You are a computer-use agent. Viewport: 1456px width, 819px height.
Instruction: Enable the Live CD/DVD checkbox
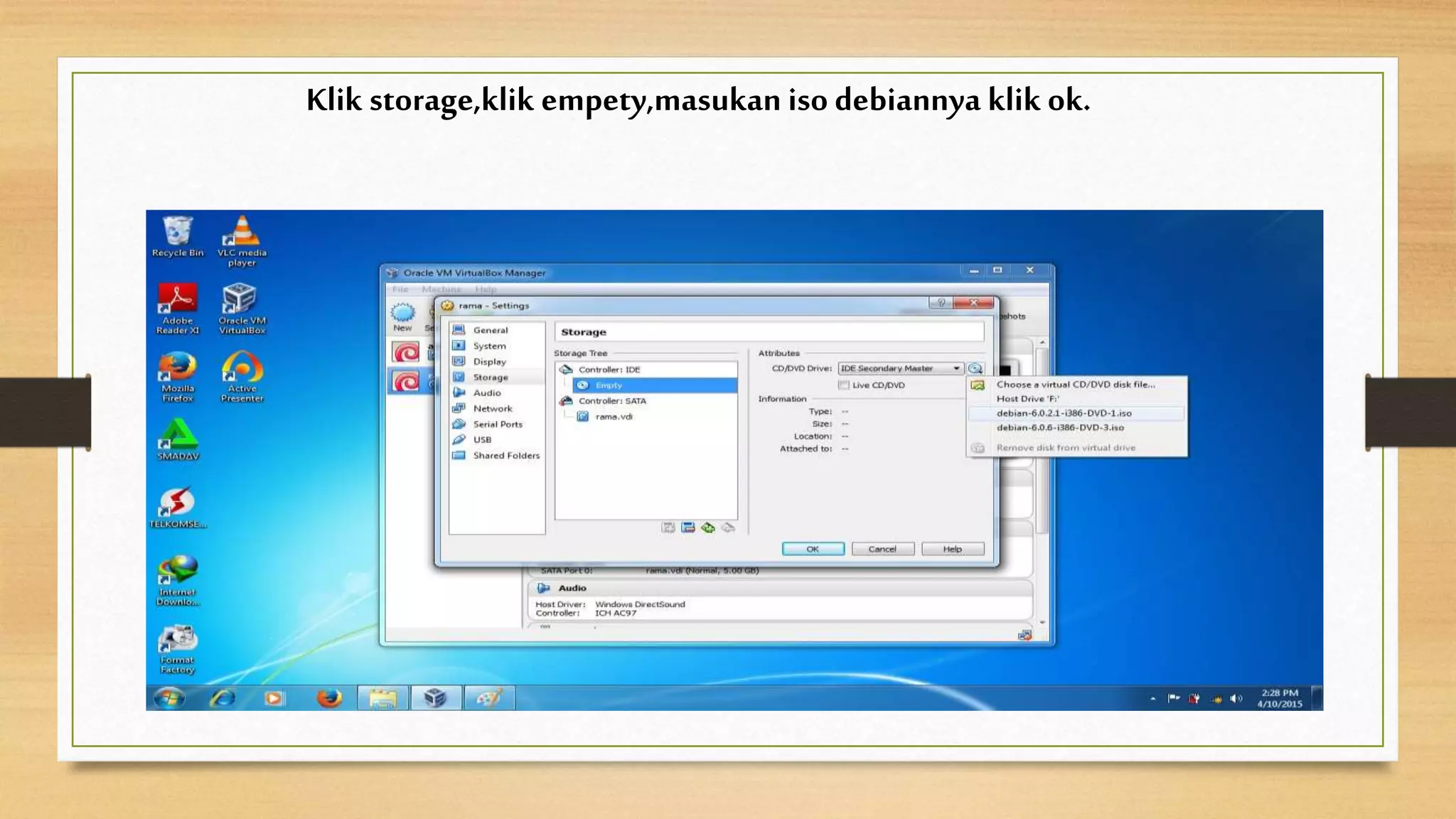[x=844, y=385]
